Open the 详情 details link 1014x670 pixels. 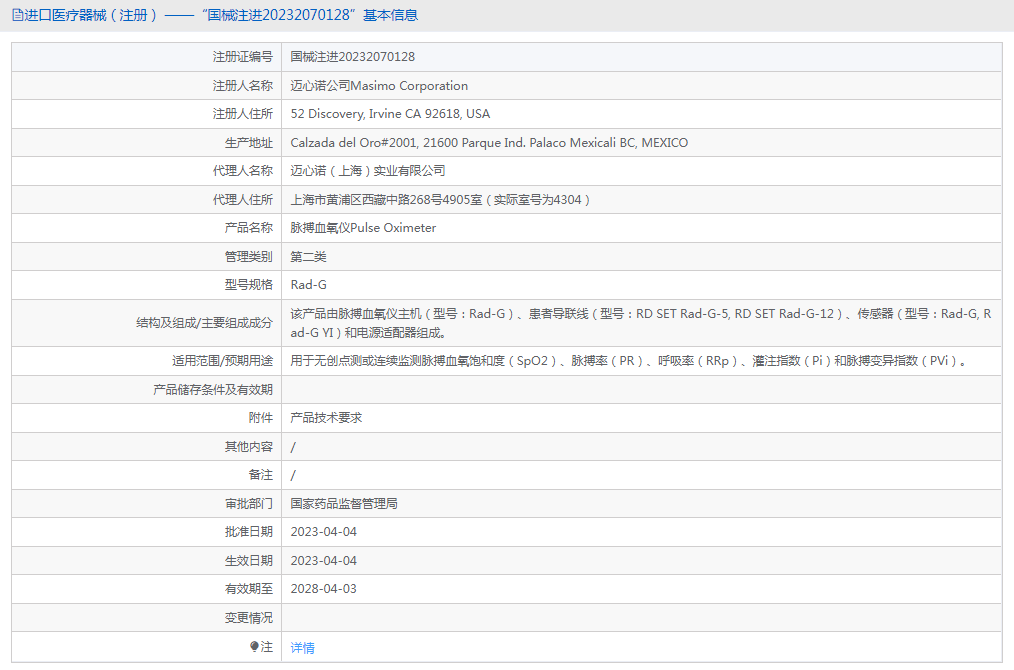point(302,647)
